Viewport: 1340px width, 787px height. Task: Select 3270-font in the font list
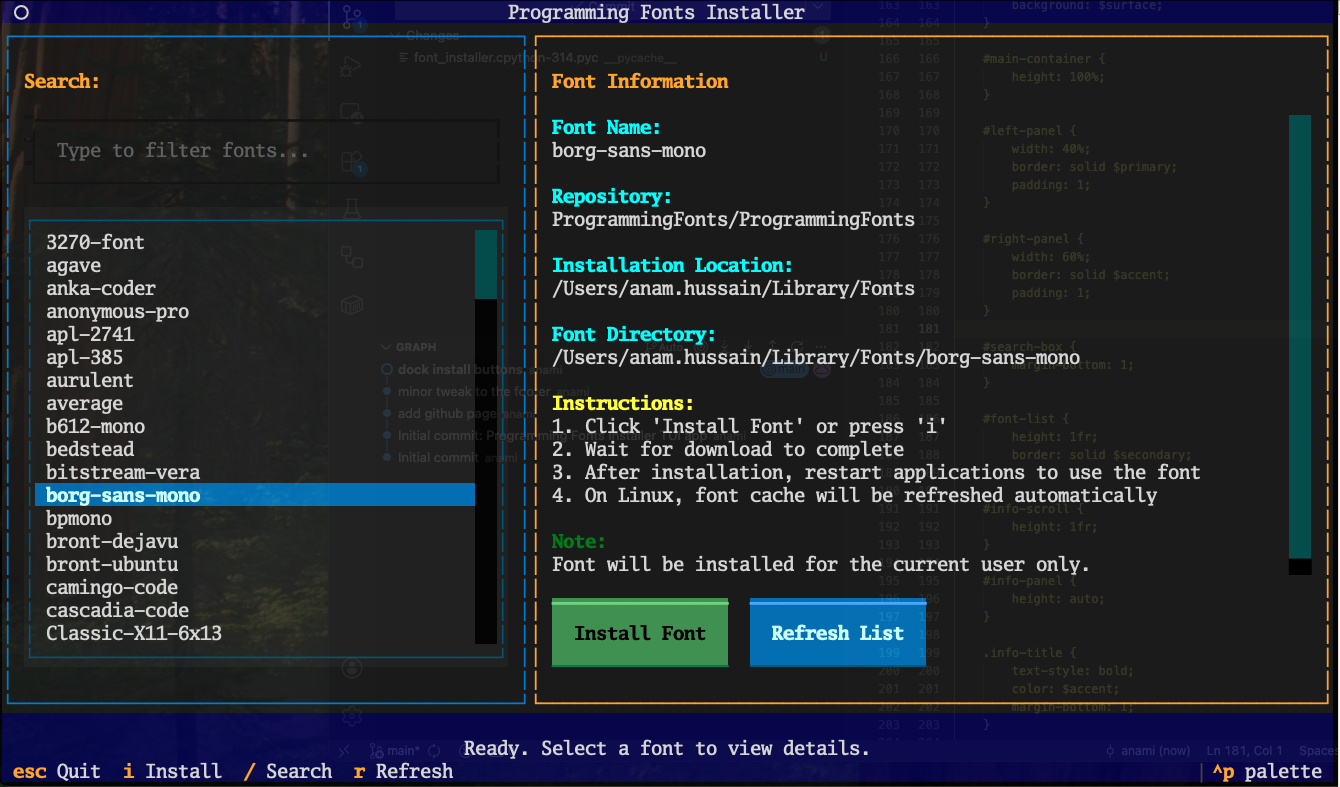point(95,242)
